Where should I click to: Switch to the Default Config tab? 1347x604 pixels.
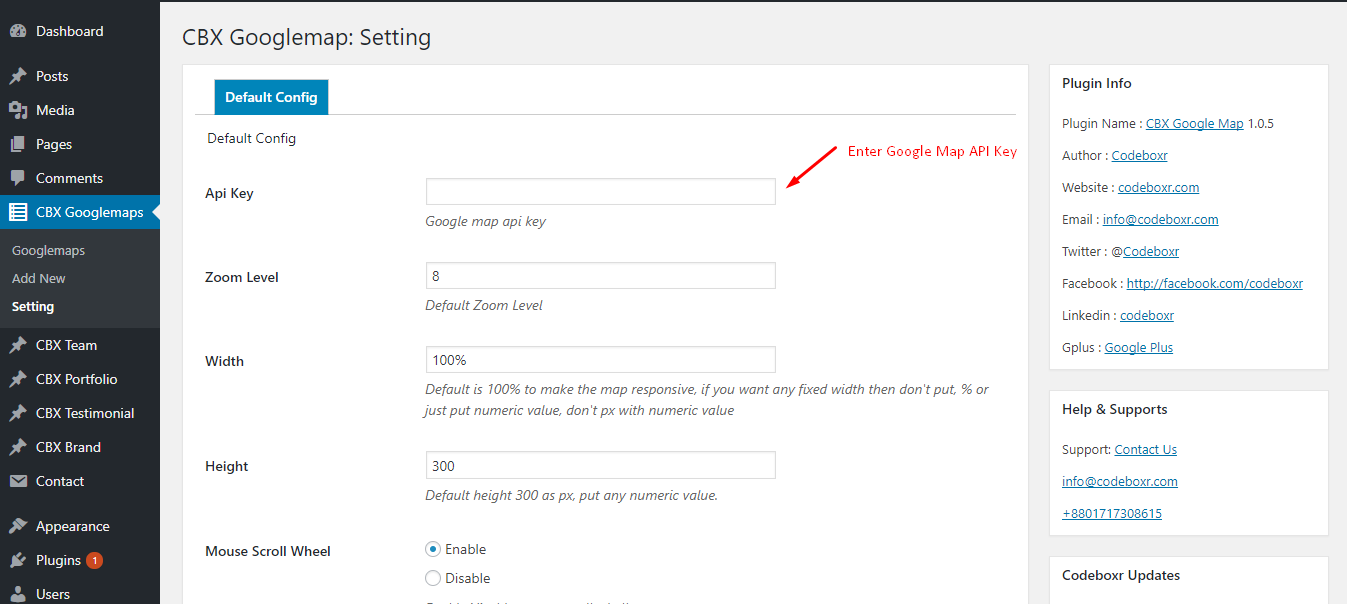[x=271, y=97]
